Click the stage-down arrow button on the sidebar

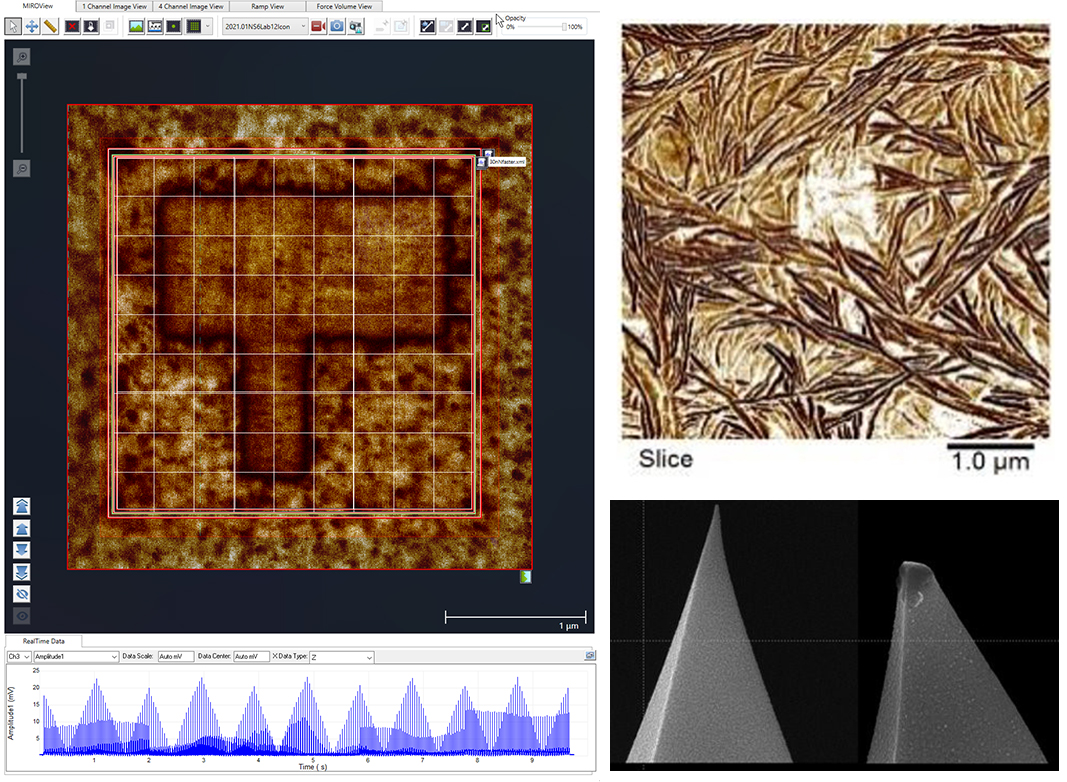[21, 548]
